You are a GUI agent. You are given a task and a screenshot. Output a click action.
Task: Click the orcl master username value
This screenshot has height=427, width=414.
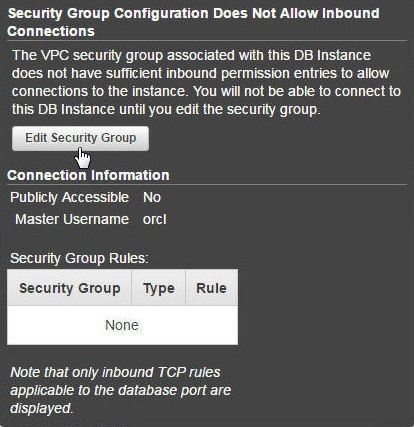(154, 219)
